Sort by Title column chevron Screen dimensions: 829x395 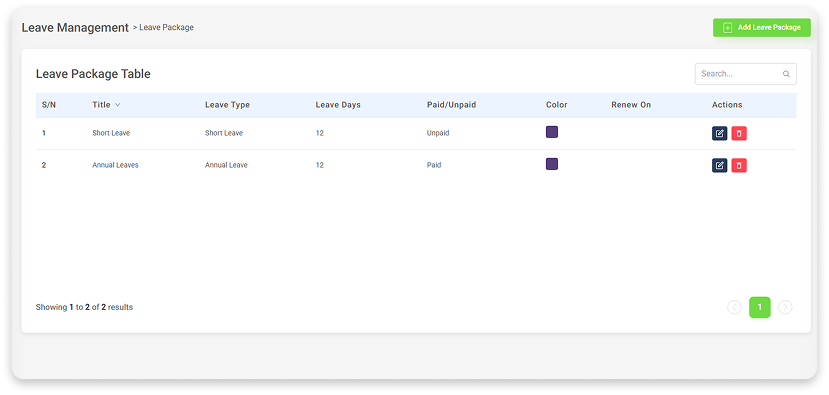[x=117, y=105]
